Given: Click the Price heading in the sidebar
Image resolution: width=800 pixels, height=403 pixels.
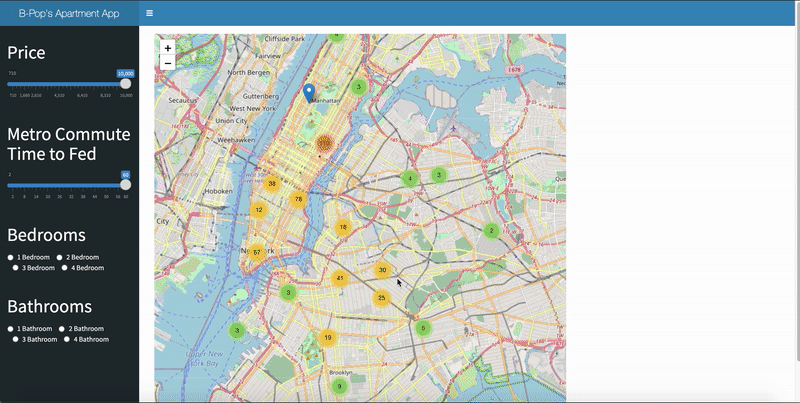Looking at the screenshot, I should 26,53.
